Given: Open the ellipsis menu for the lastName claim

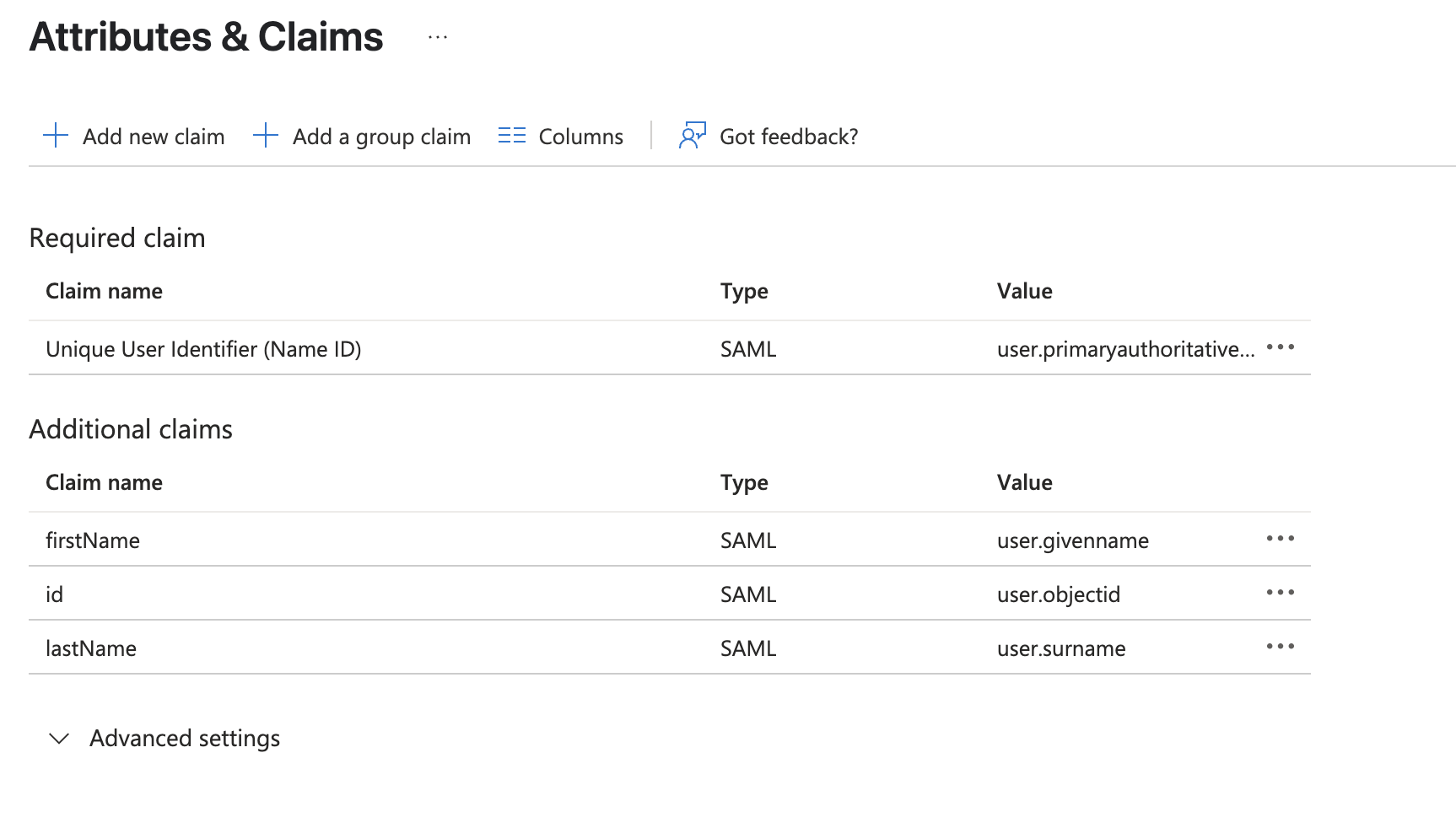Looking at the screenshot, I should [1281, 647].
